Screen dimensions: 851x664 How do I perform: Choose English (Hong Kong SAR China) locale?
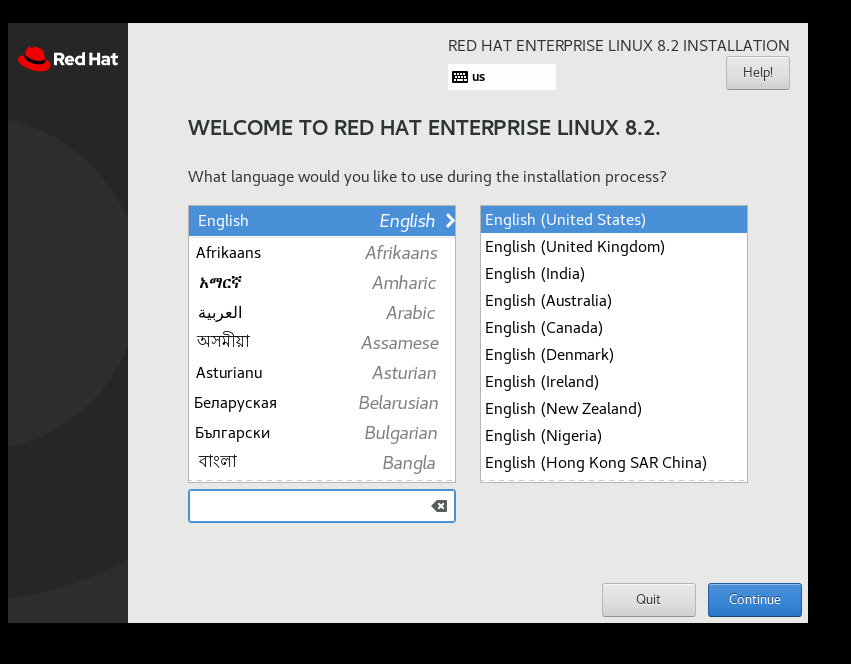[x=614, y=463]
